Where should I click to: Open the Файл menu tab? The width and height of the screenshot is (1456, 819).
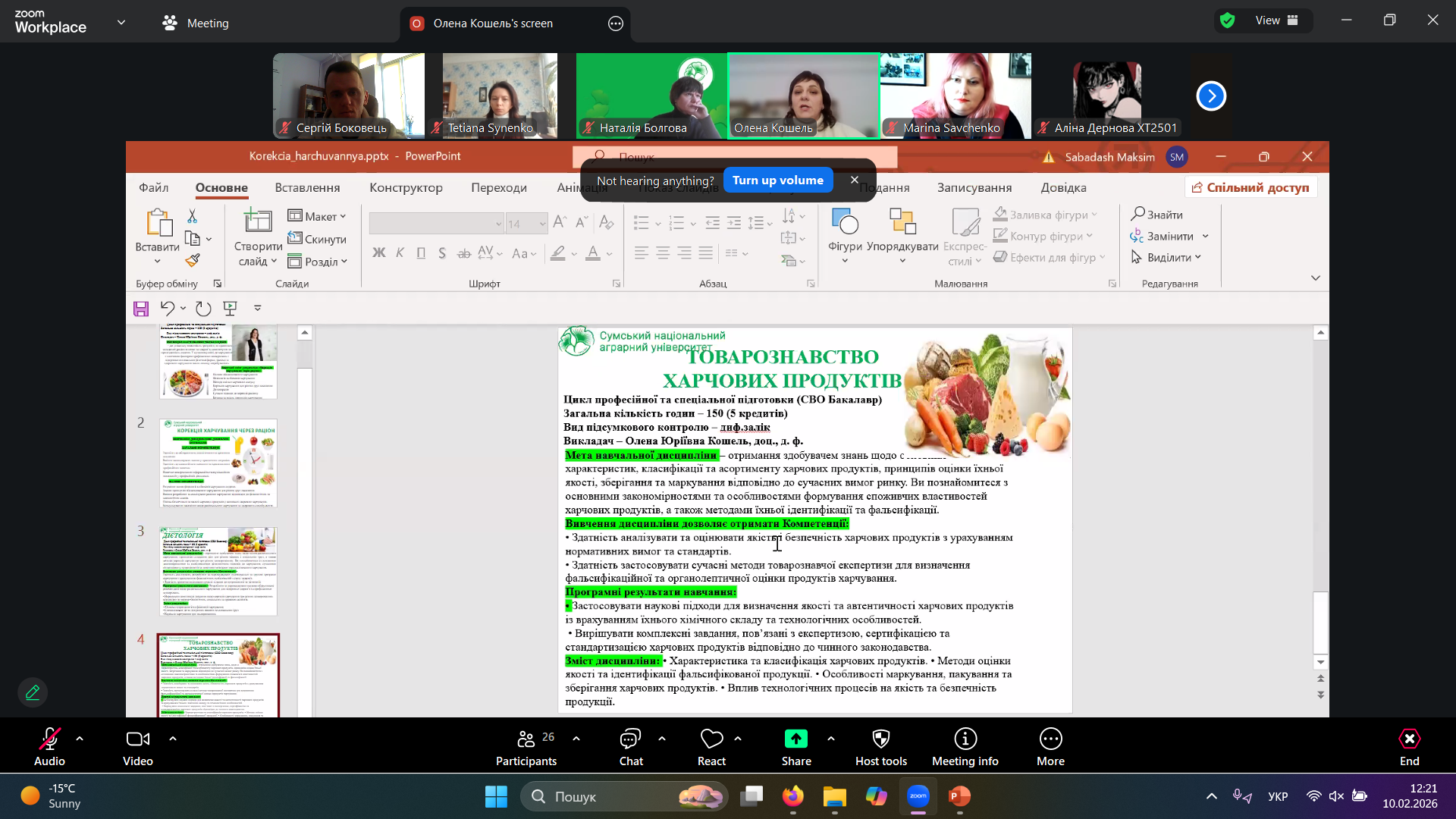pyautogui.click(x=153, y=187)
